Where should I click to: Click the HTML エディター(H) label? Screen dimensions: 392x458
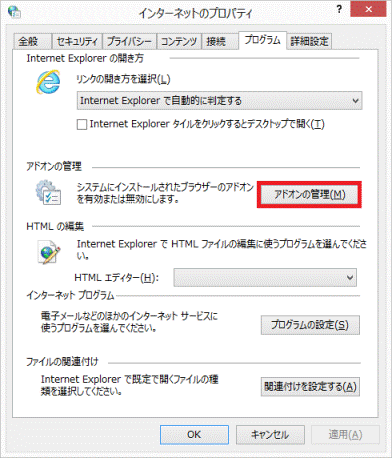[x=117, y=278]
